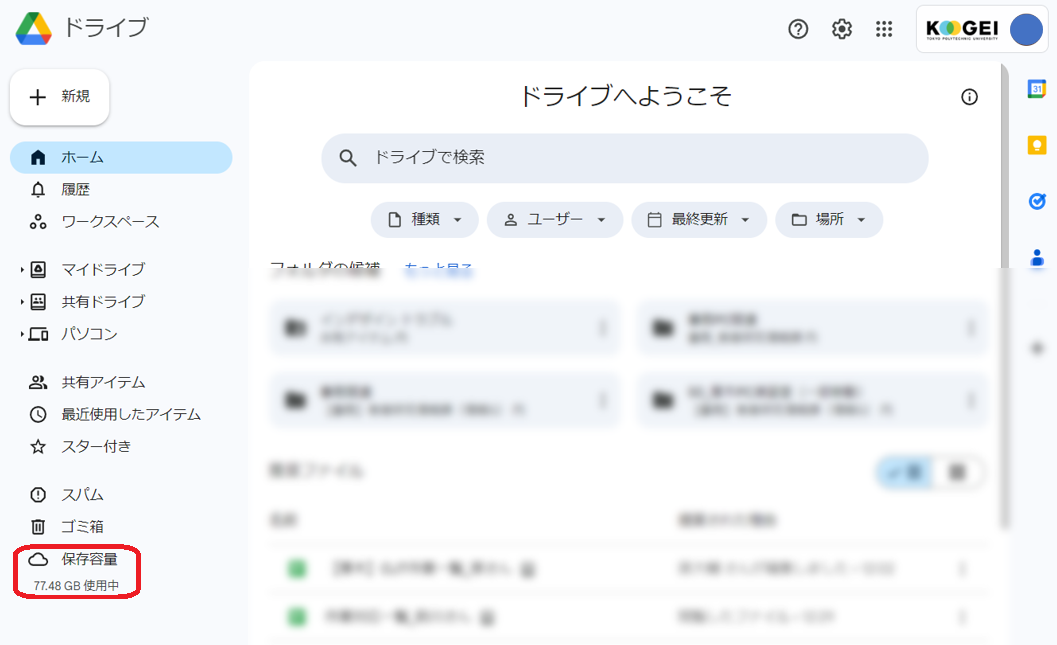The height and width of the screenshot is (645, 1057).
Task: Click the Google Drive logo
Action: click(34, 28)
